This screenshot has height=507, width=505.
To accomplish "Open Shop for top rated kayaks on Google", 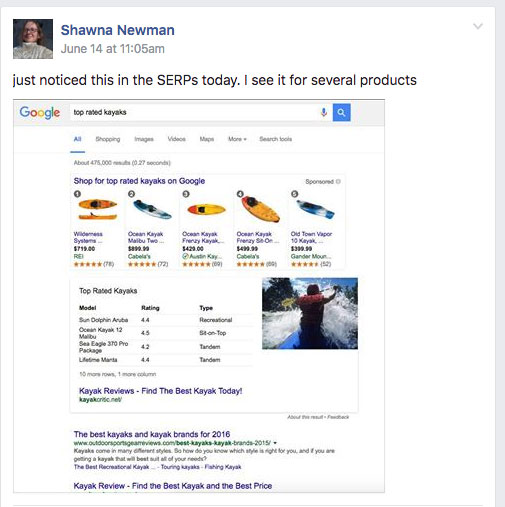I will tap(139, 181).
